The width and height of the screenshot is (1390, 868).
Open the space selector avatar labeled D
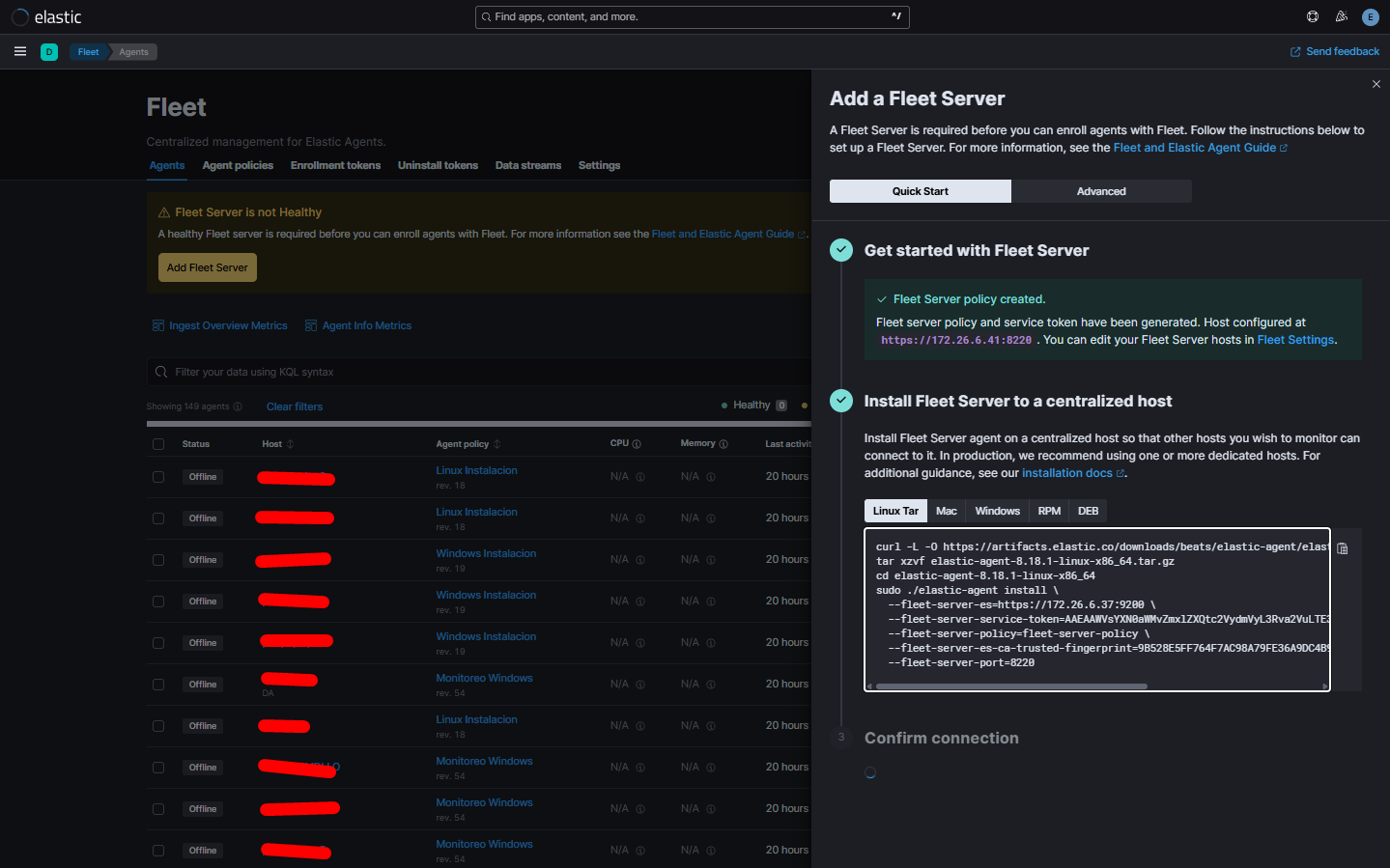(x=49, y=52)
